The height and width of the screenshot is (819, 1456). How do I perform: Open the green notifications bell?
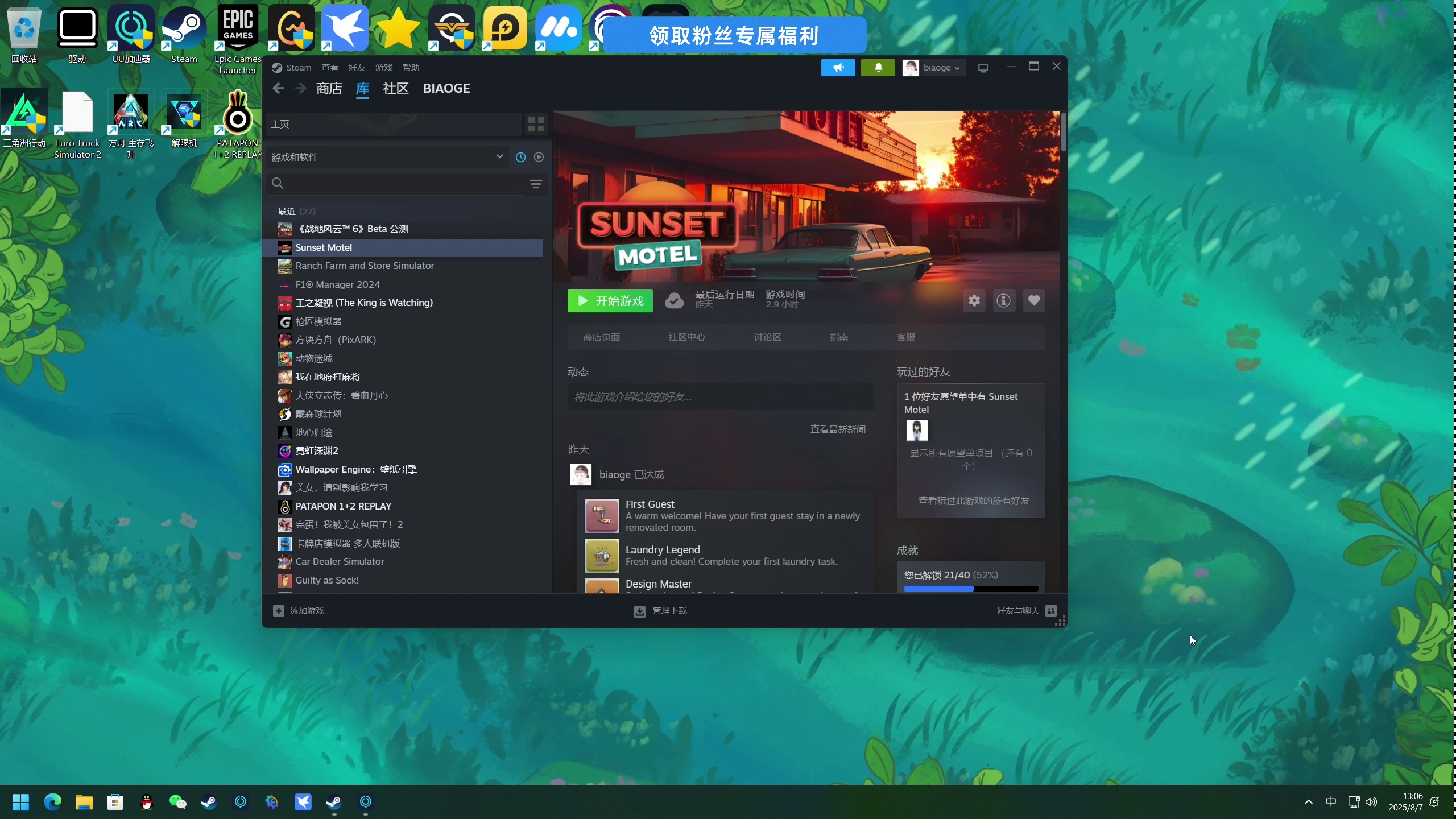pos(878,68)
